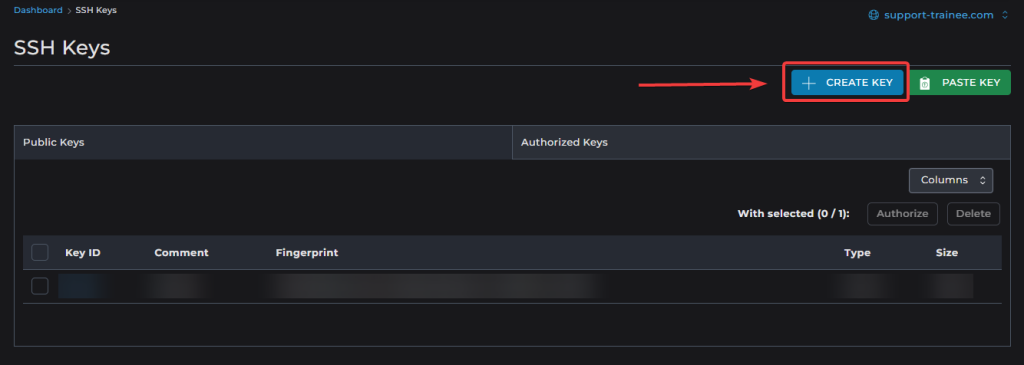Sort by the Fingerprint column header
The image size is (1024, 365).
tap(307, 253)
